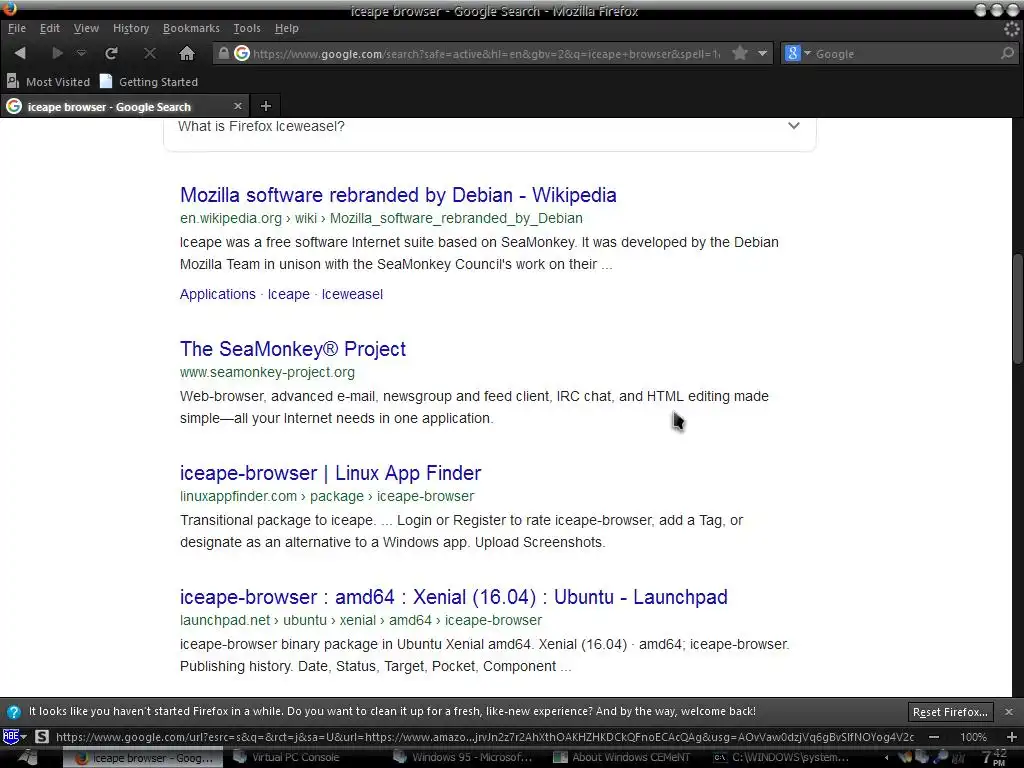Click the www.seamonkey-project.org URL text
Image resolution: width=1024 pixels, height=768 pixels.
(x=267, y=372)
